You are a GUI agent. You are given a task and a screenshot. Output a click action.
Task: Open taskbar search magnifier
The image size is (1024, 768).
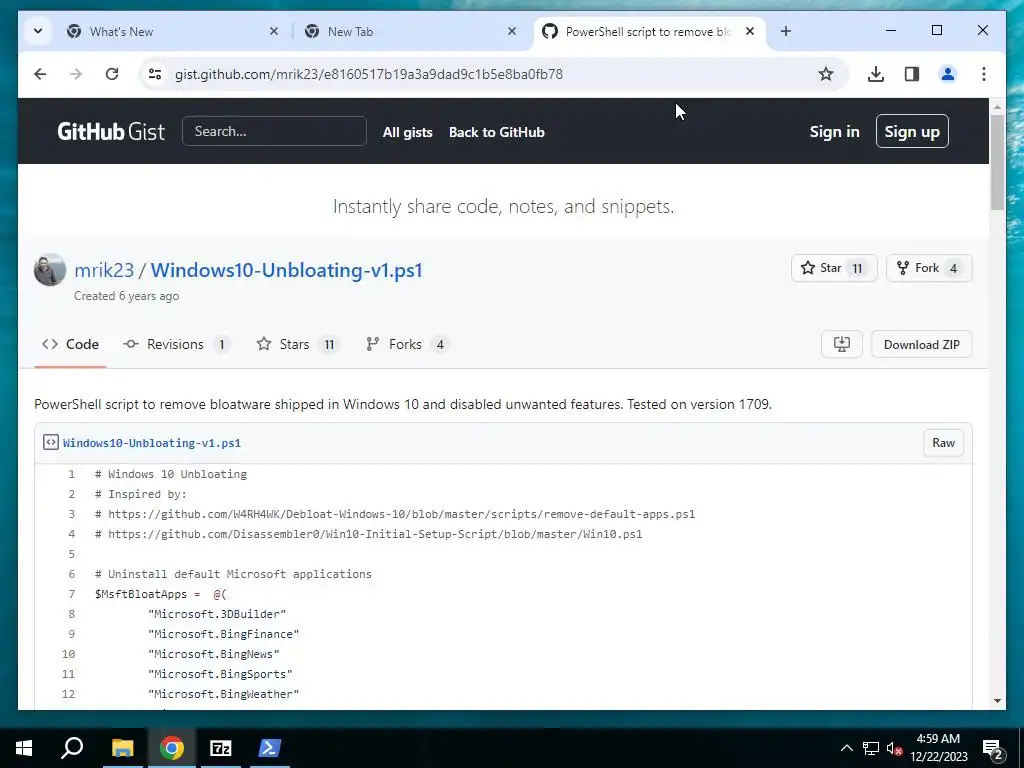[72, 748]
